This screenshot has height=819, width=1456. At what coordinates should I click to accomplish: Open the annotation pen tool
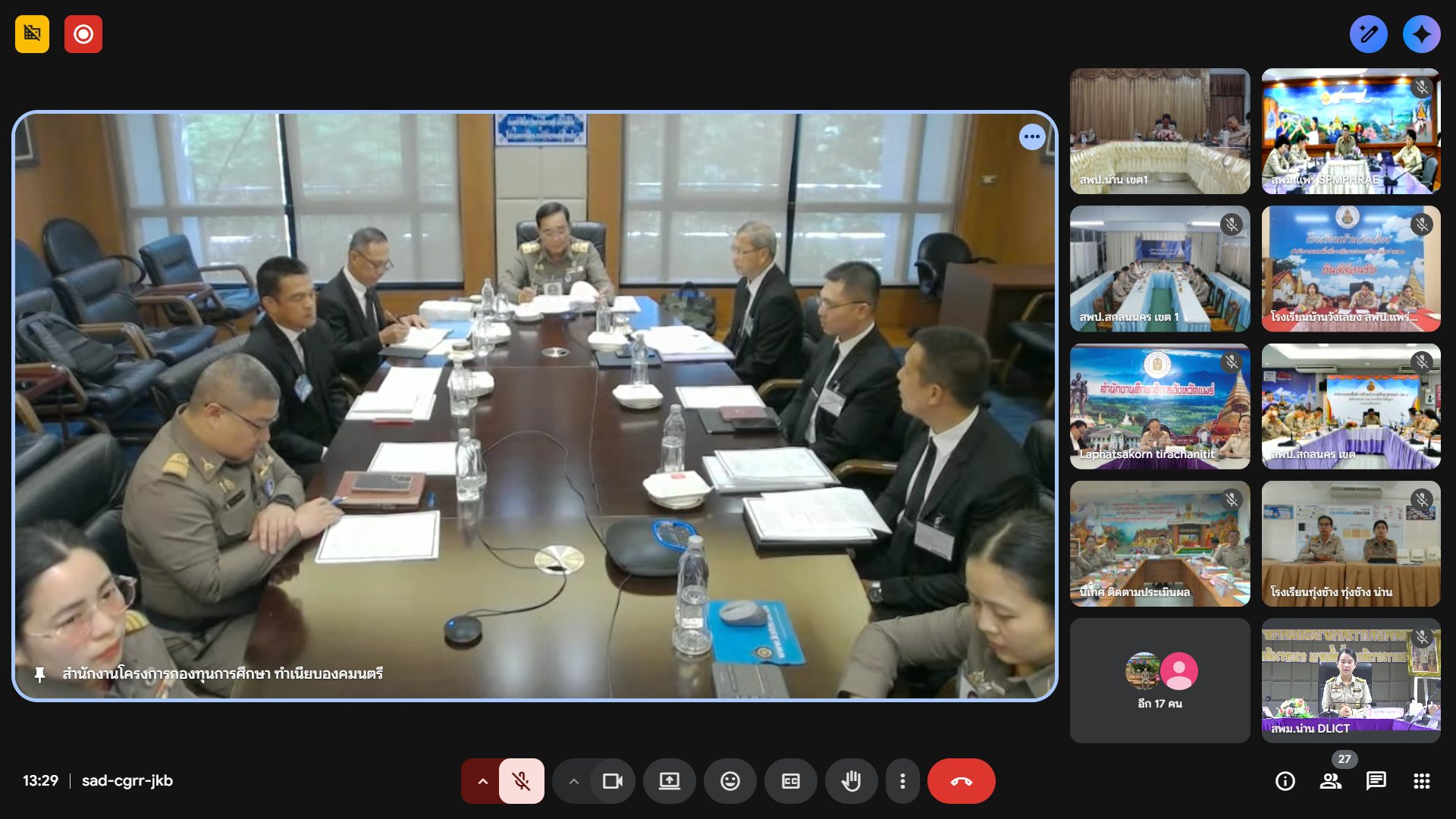tap(1368, 34)
